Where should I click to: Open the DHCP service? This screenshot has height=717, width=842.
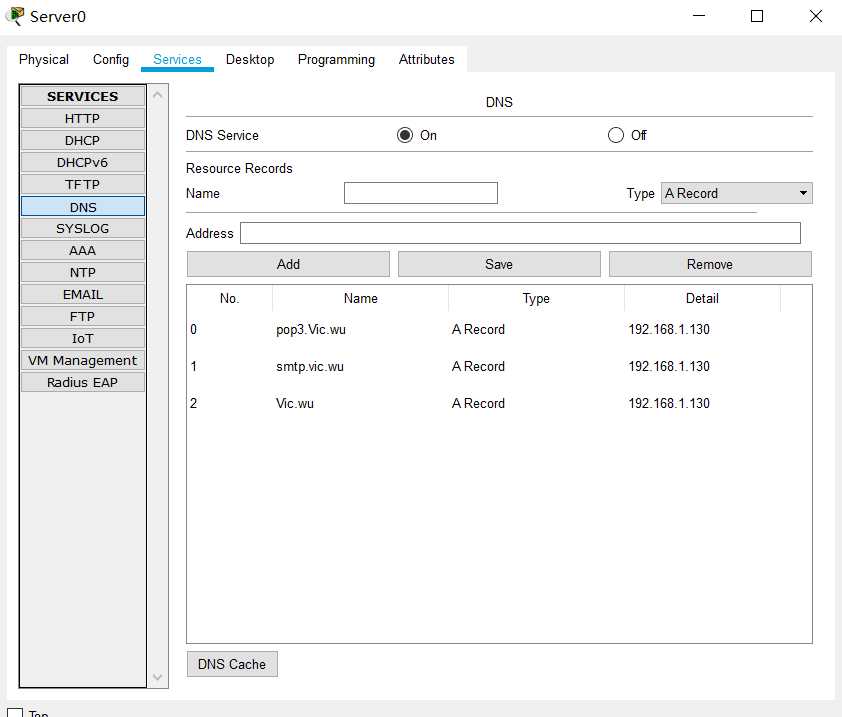tap(83, 140)
